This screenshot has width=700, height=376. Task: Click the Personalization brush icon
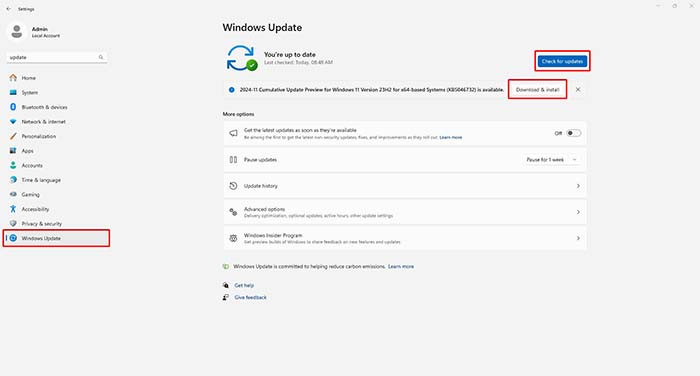pos(13,136)
